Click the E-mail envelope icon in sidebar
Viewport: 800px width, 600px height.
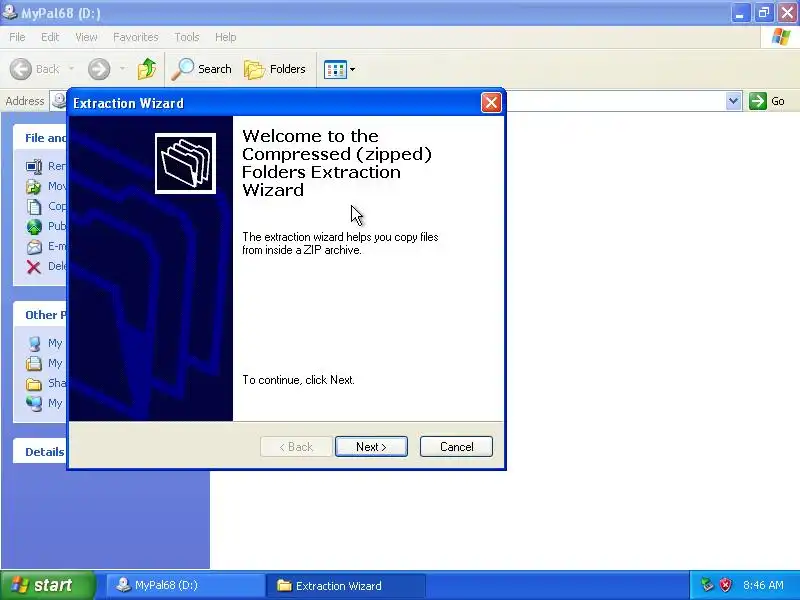34,246
